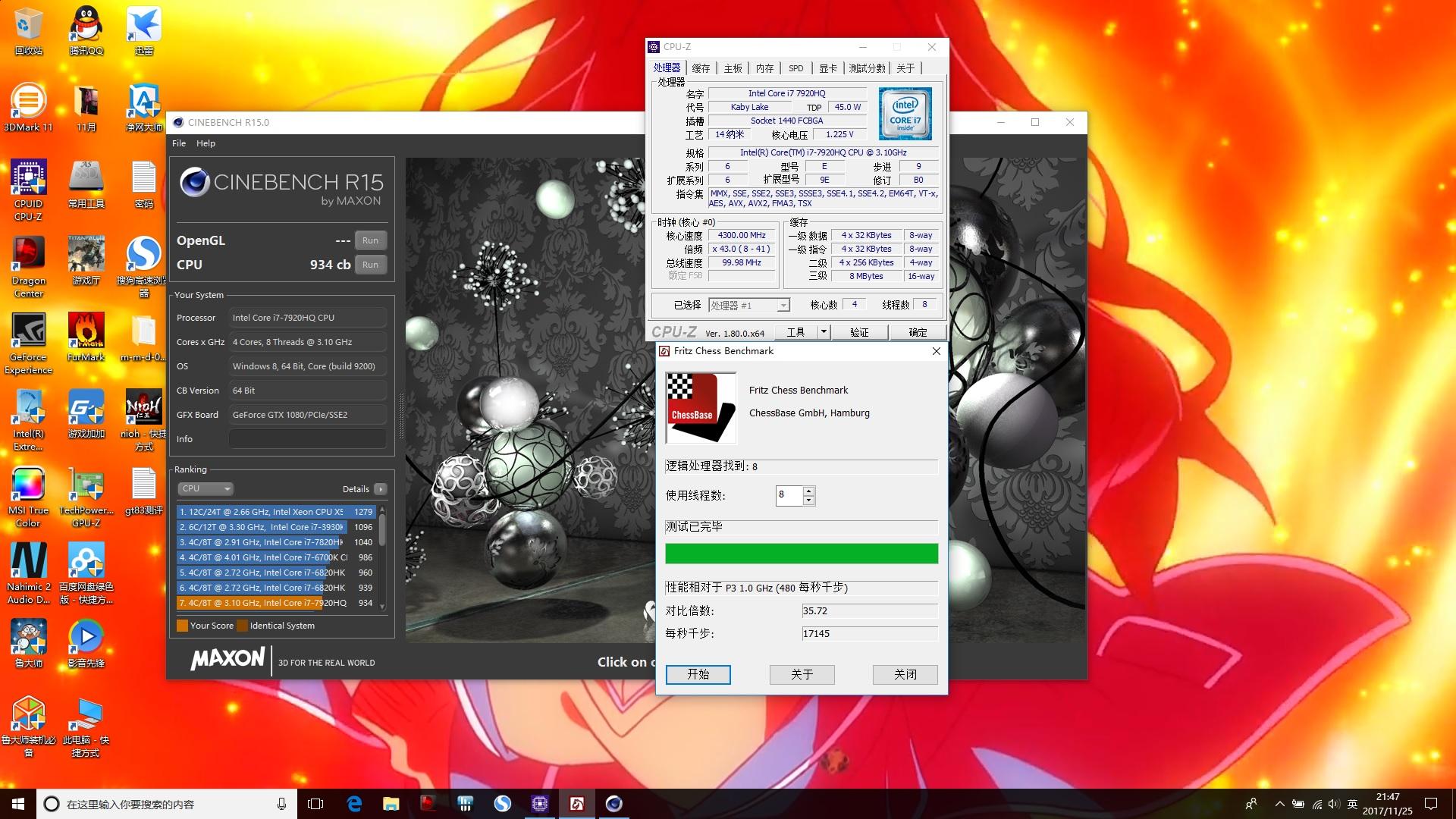Switch to the 内存 tab in CPU-Z
Viewport: 1456px width, 819px height.
tap(764, 68)
